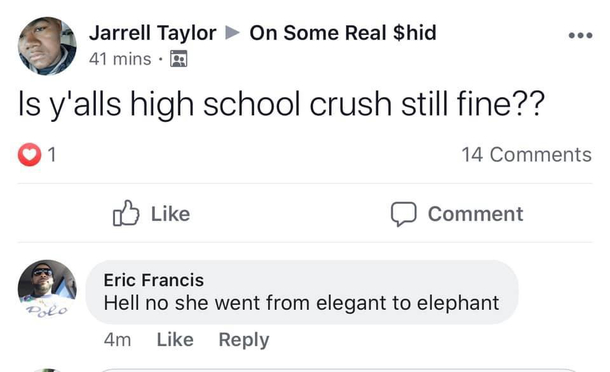Show who reacted via the count 1
Screen dimensions: 610x372
[x=52, y=154]
